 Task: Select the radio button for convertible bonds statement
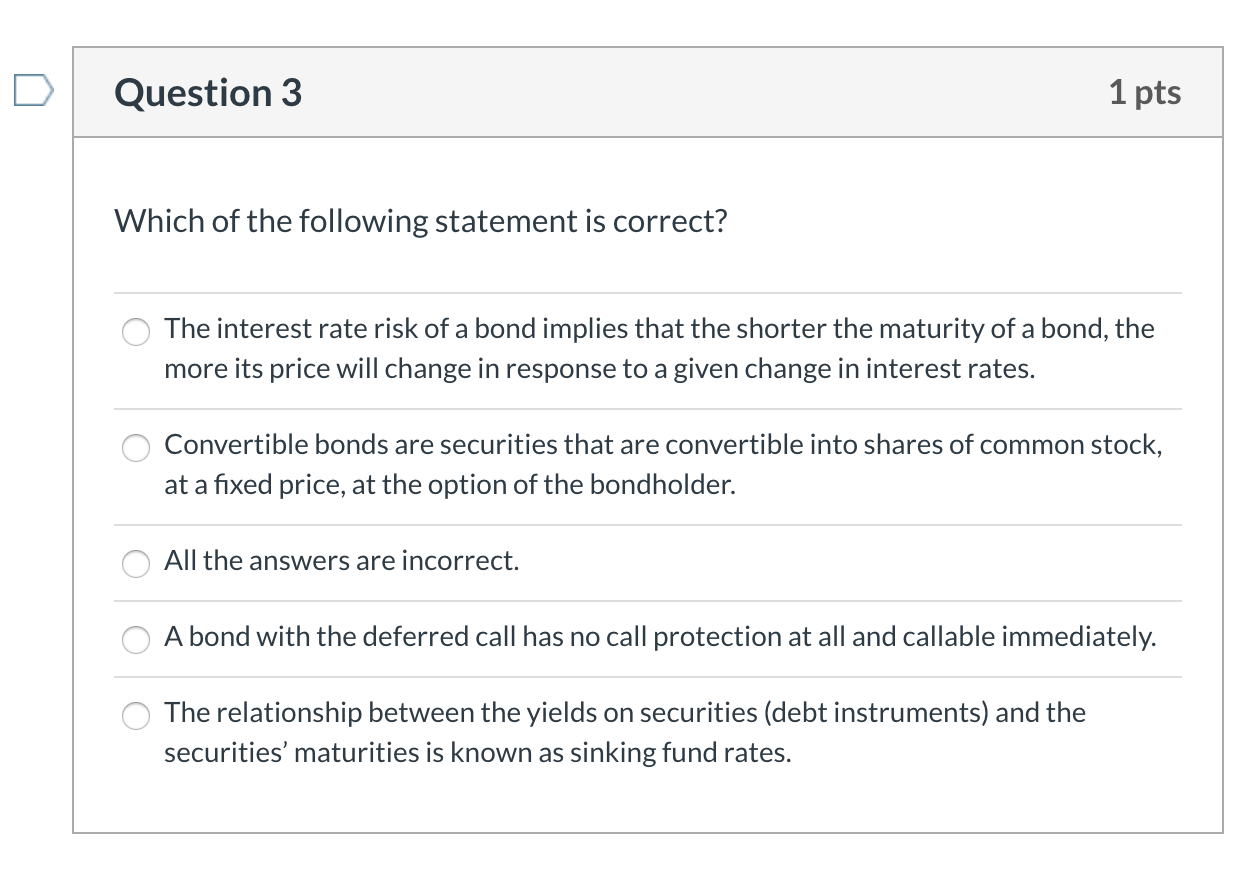(x=135, y=448)
